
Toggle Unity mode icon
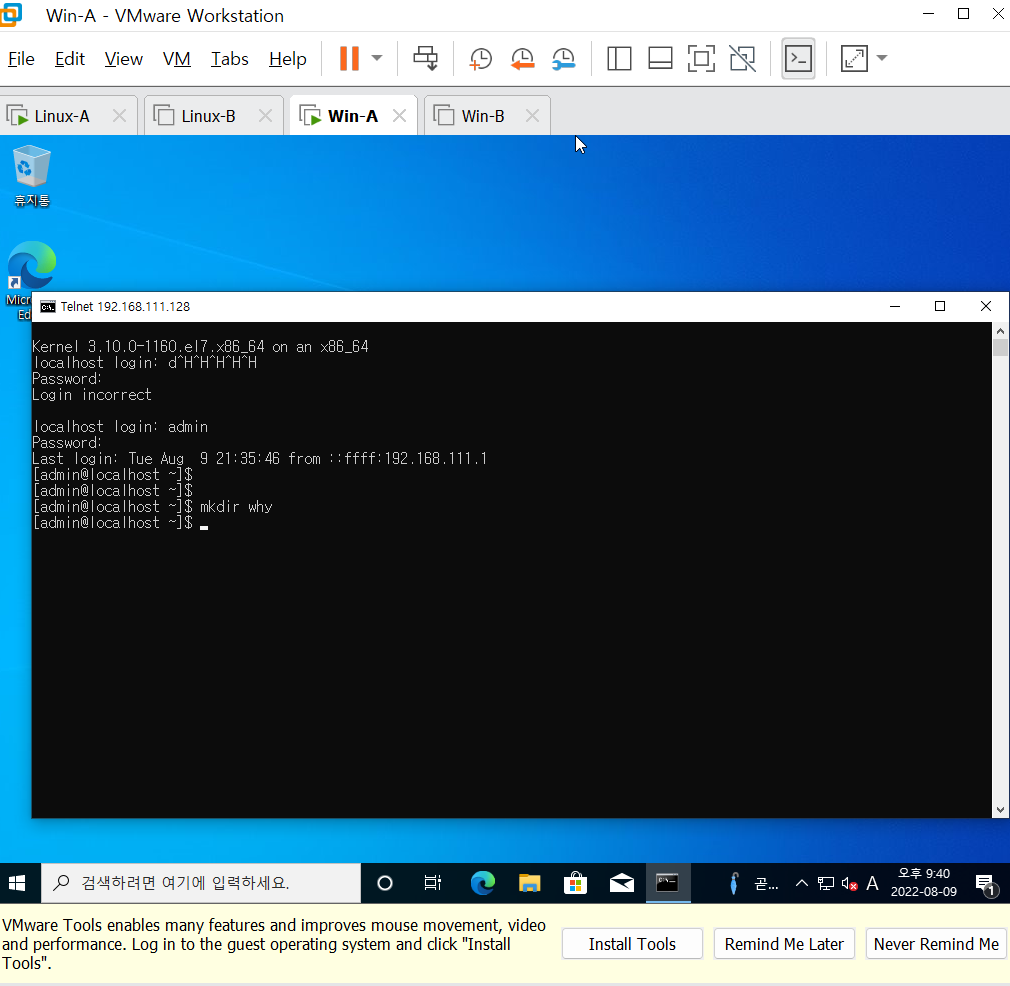pos(743,59)
